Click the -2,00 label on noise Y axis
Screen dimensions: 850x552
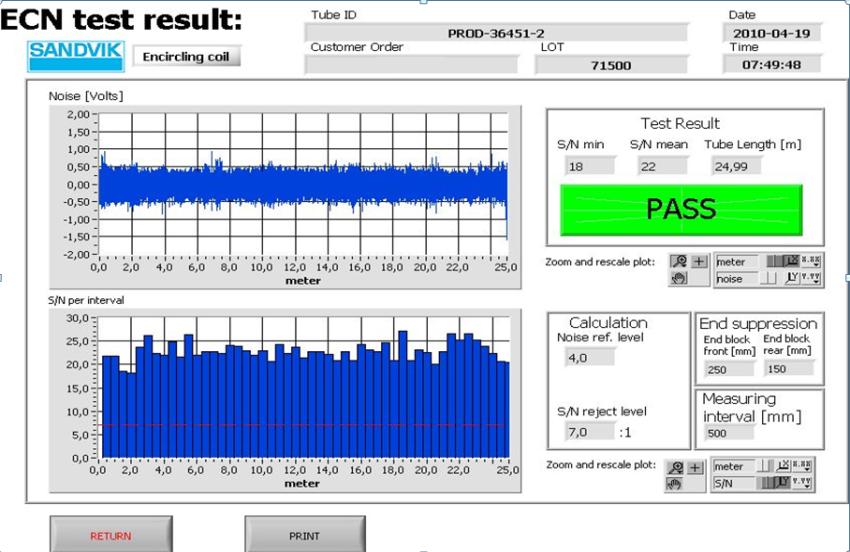tap(77, 254)
